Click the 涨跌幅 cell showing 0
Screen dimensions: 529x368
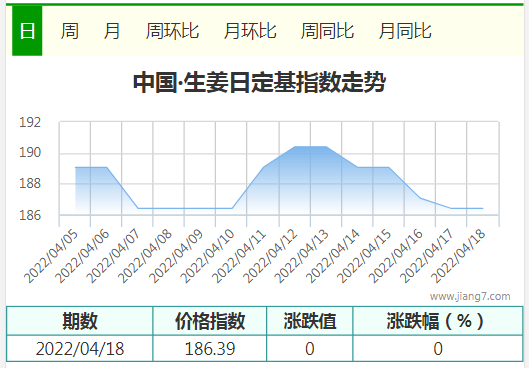pos(438,349)
